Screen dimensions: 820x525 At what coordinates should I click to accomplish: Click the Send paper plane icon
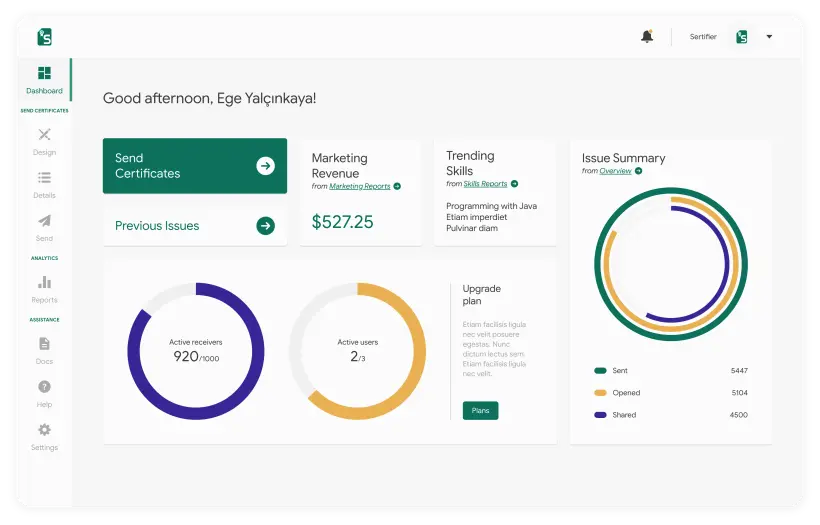44,221
